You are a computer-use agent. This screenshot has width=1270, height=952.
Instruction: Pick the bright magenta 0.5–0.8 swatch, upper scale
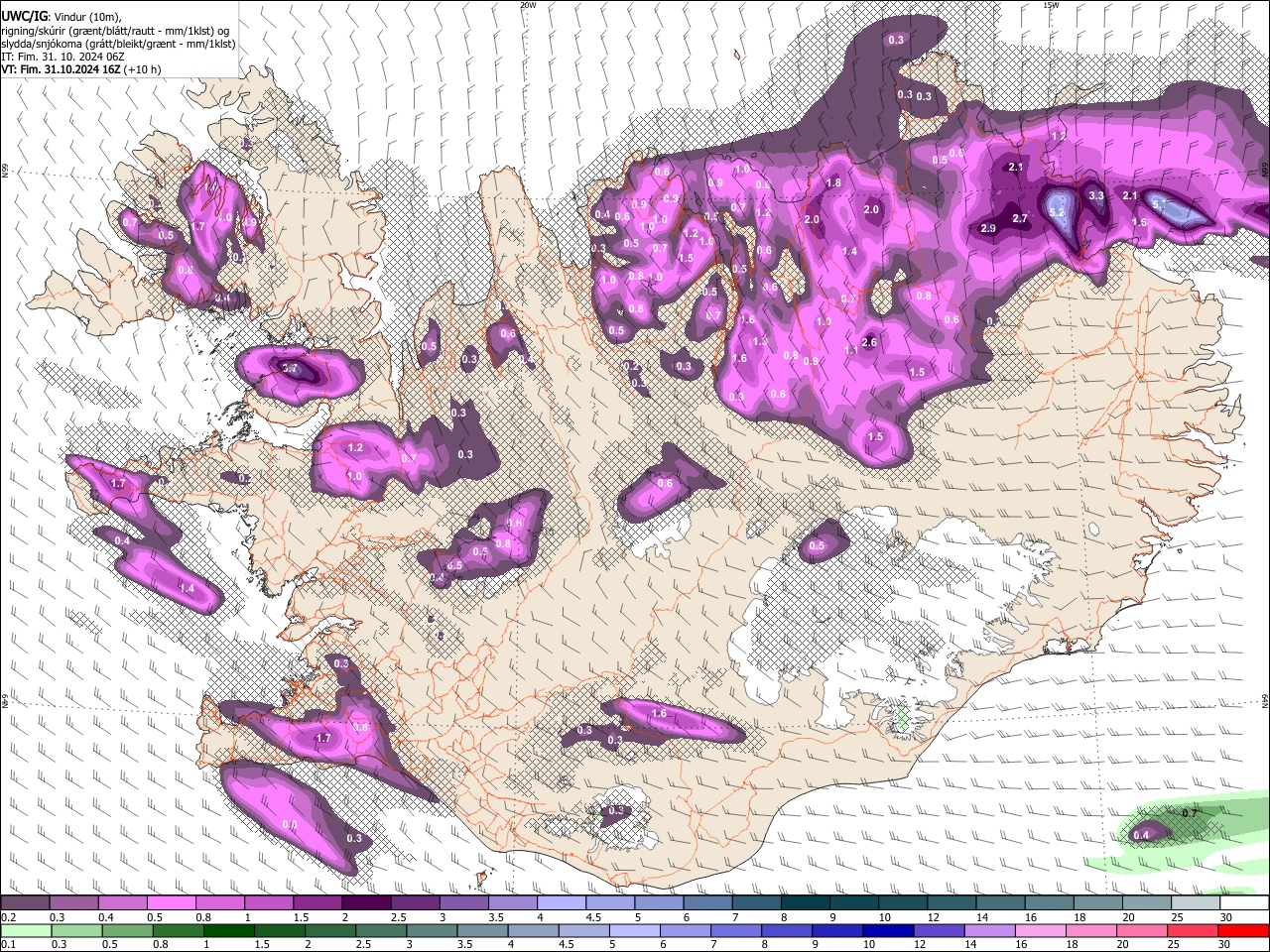click(172, 903)
